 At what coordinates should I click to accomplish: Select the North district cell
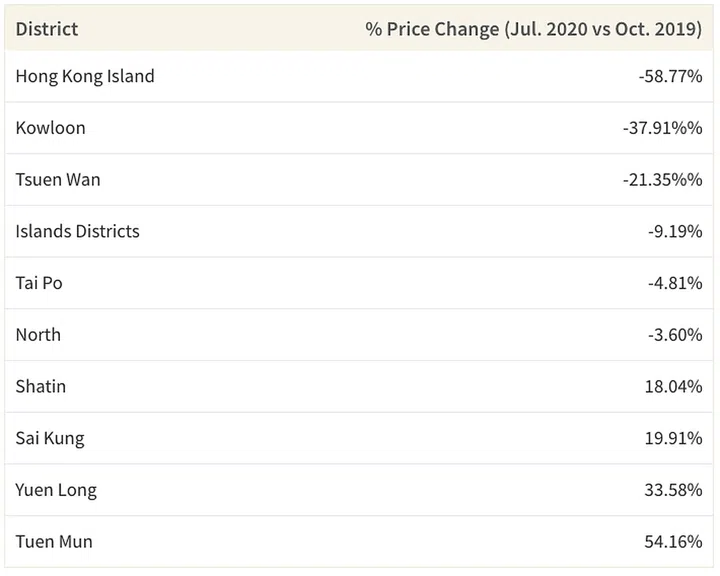(38, 335)
